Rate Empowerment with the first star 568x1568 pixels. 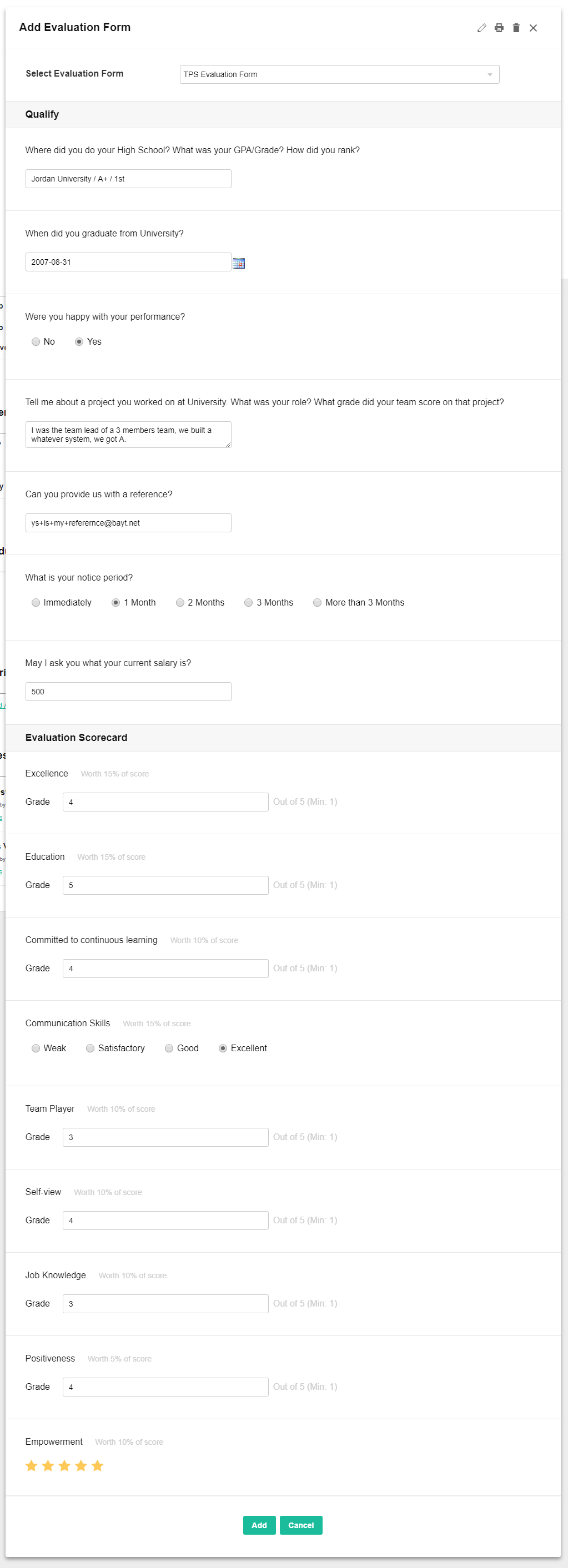pyautogui.click(x=32, y=1466)
